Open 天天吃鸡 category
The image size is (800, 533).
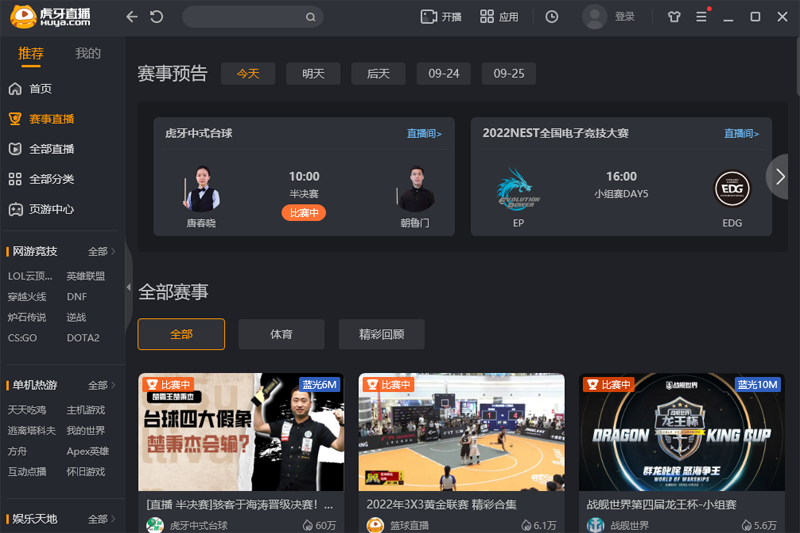tap(27, 410)
